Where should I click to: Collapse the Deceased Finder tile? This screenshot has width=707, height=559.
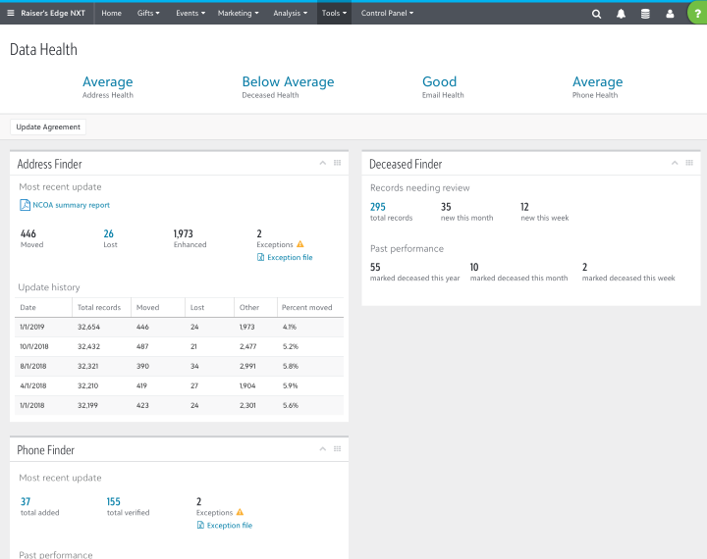[673, 163]
